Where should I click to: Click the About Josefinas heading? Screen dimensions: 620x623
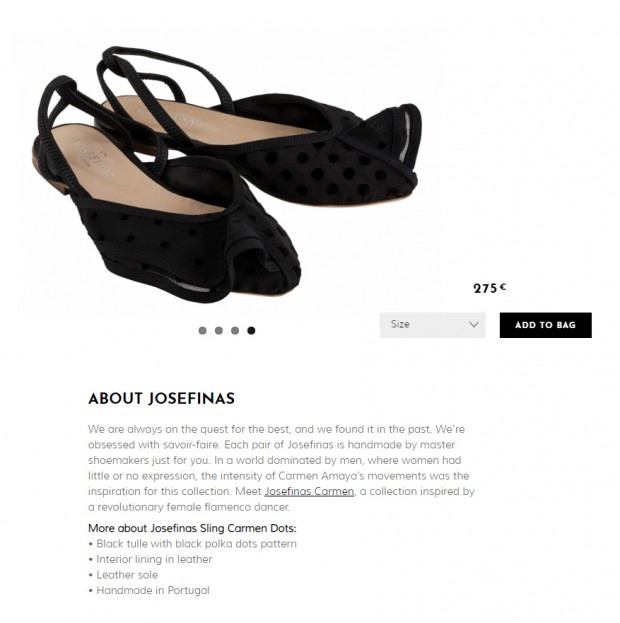(x=161, y=398)
